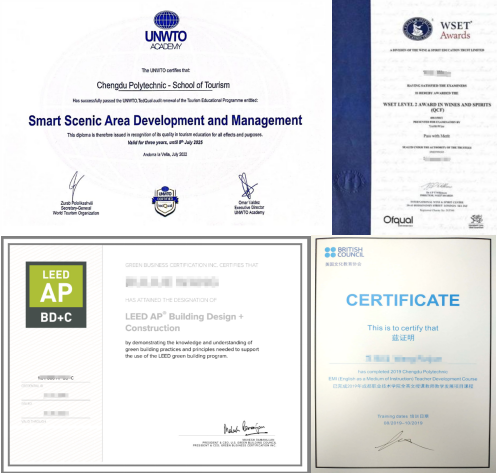Click the Ofqual logo
This screenshot has width=497, height=473.
pos(398,220)
